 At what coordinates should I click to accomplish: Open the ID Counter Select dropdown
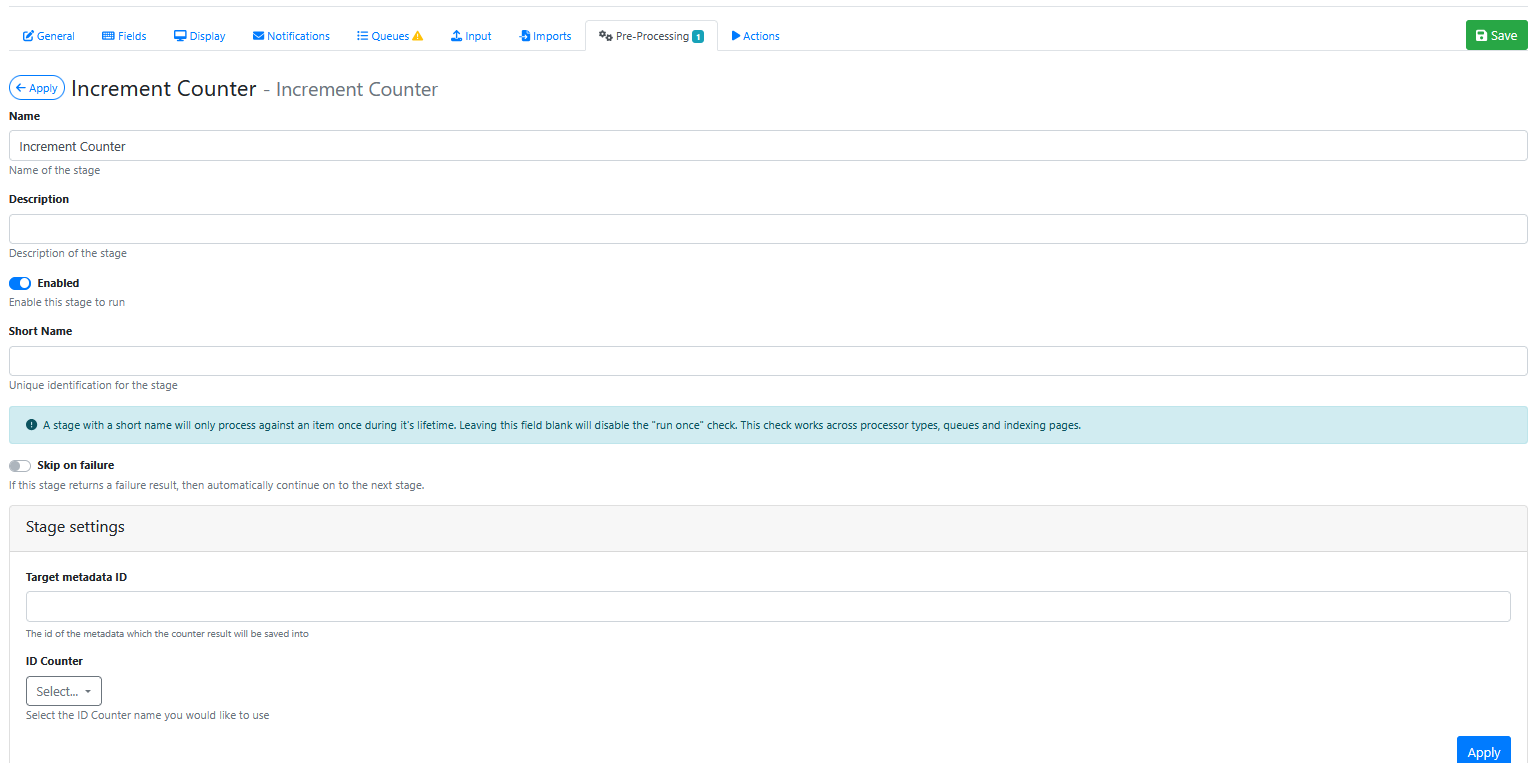point(64,691)
